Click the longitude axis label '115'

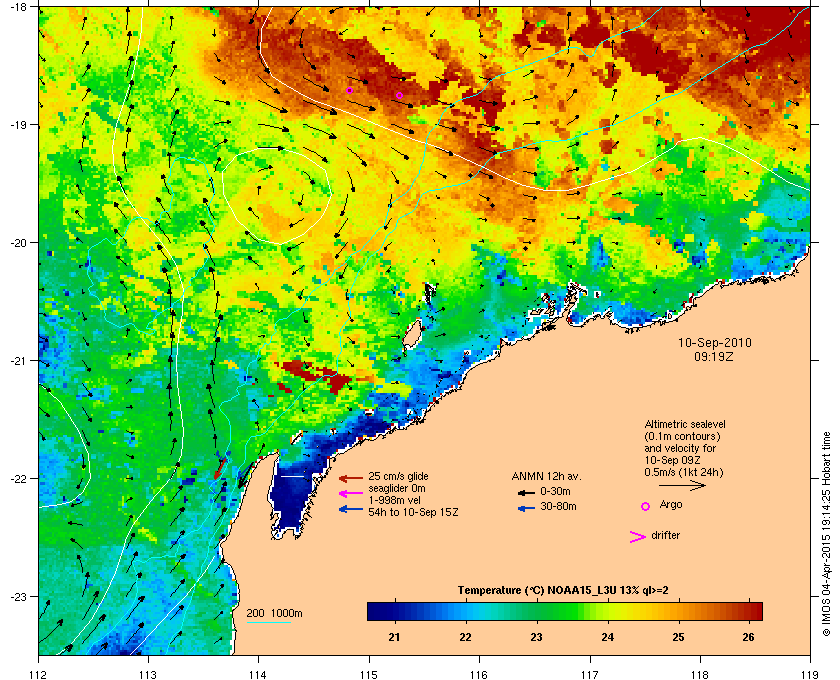click(369, 674)
